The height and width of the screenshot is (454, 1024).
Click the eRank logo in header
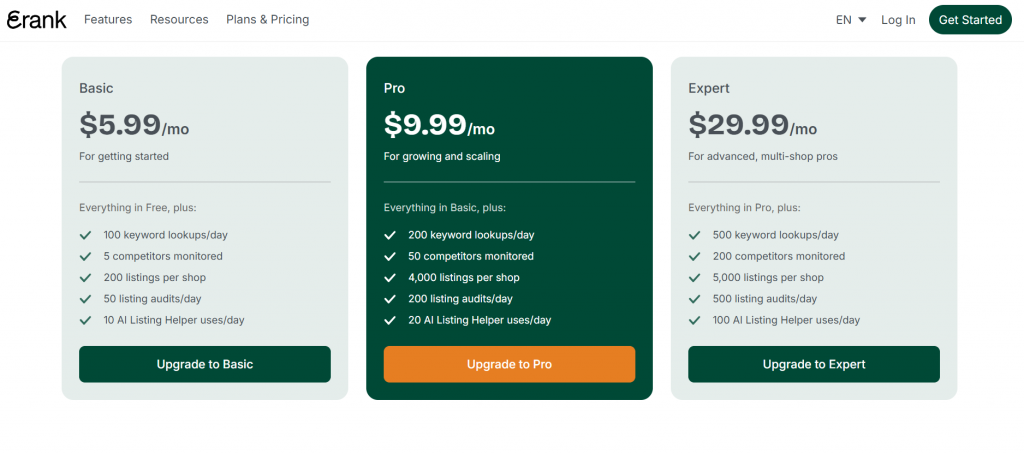(x=37, y=20)
